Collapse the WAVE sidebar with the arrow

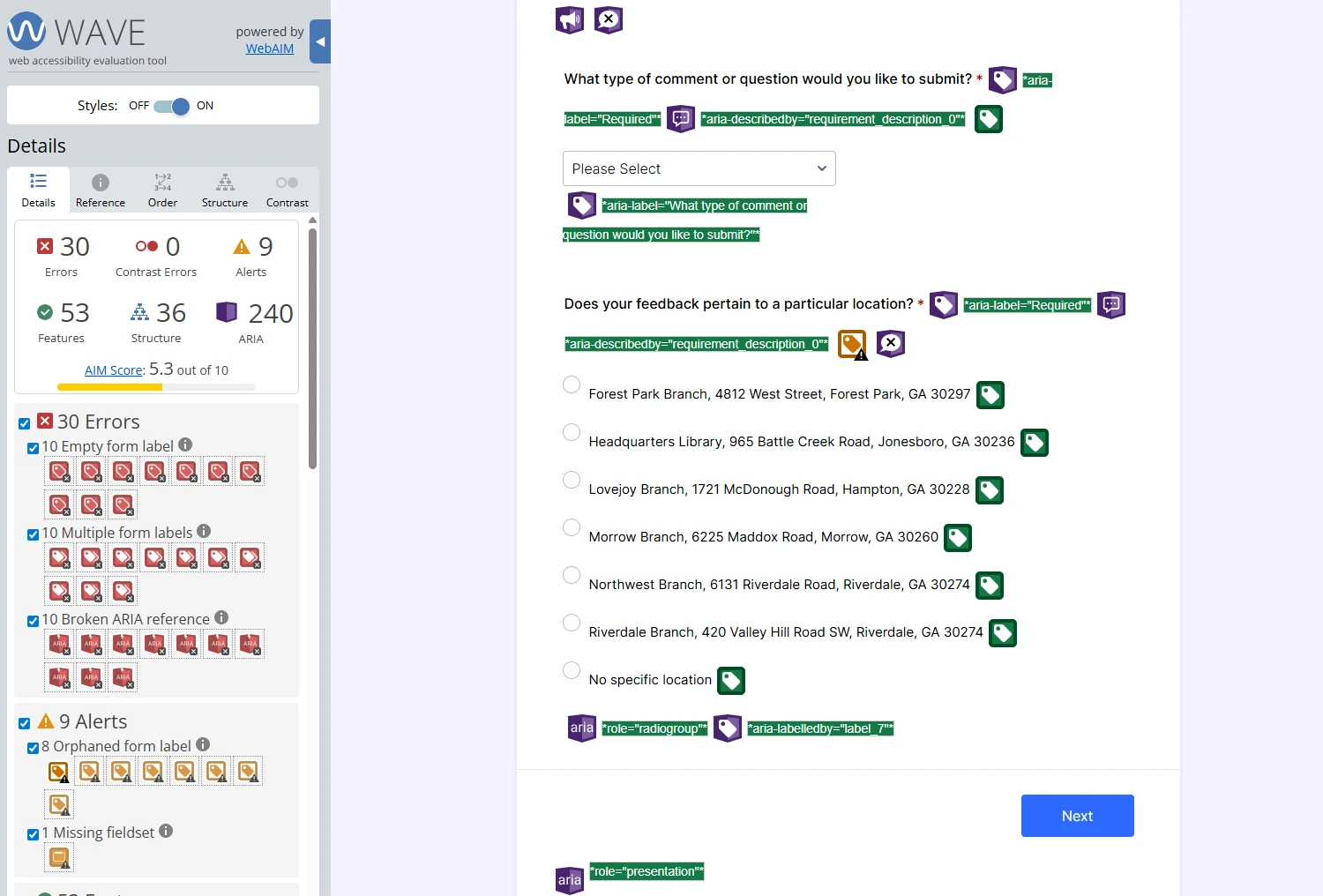(x=319, y=41)
